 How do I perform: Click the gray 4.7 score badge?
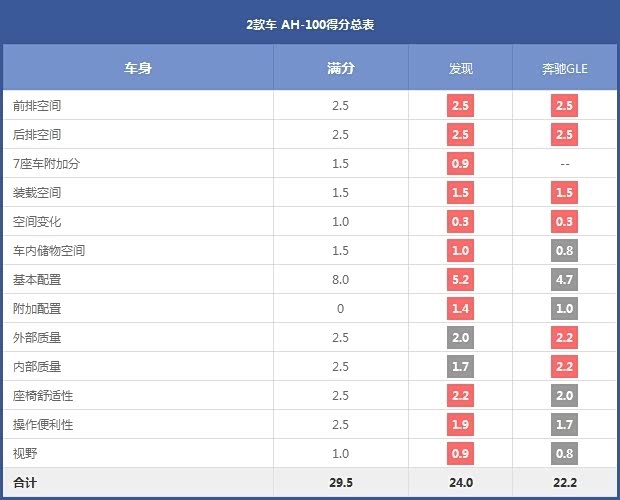pyautogui.click(x=565, y=280)
